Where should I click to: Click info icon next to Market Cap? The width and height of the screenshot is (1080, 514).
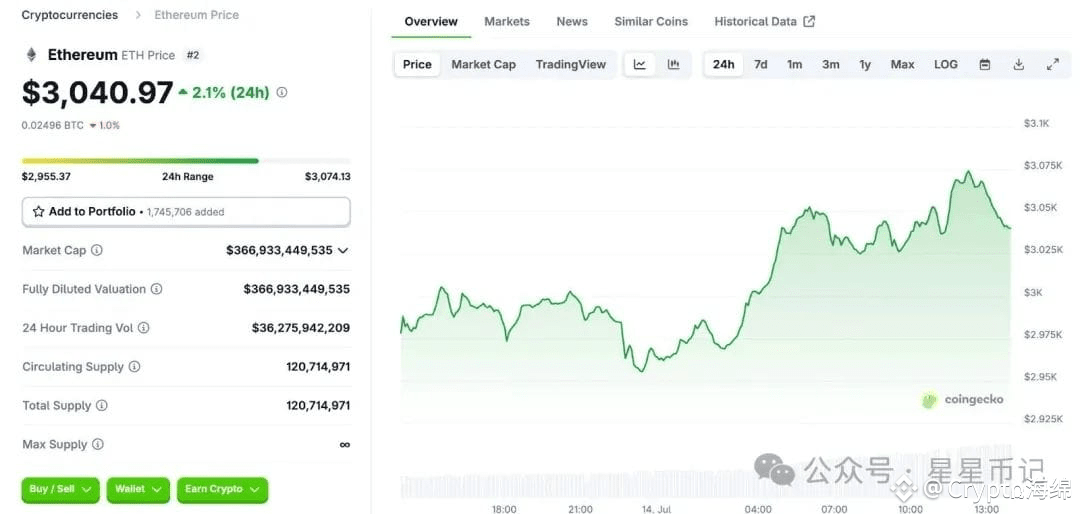pos(97,250)
